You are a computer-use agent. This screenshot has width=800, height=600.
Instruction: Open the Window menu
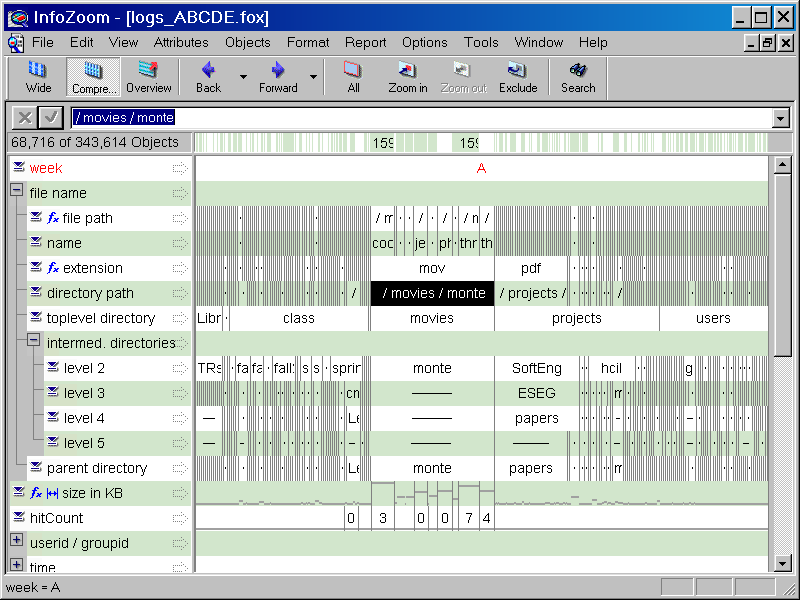pyautogui.click(x=539, y=43)
